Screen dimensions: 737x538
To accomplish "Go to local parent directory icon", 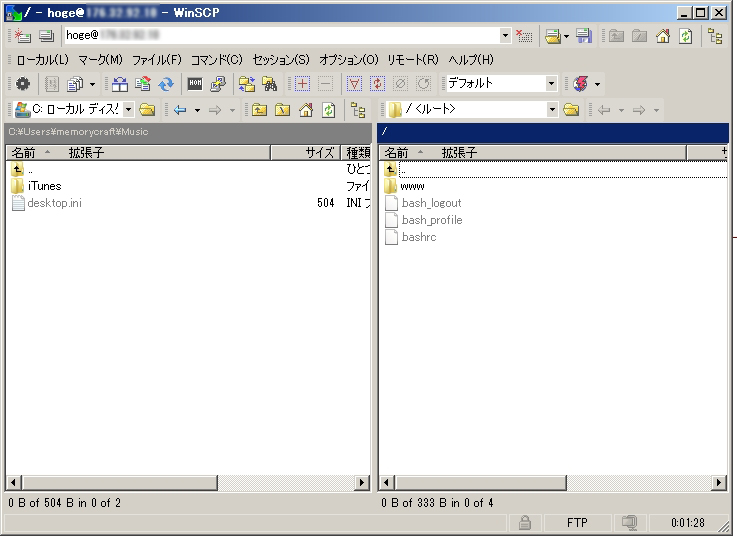I will [259, 110].
